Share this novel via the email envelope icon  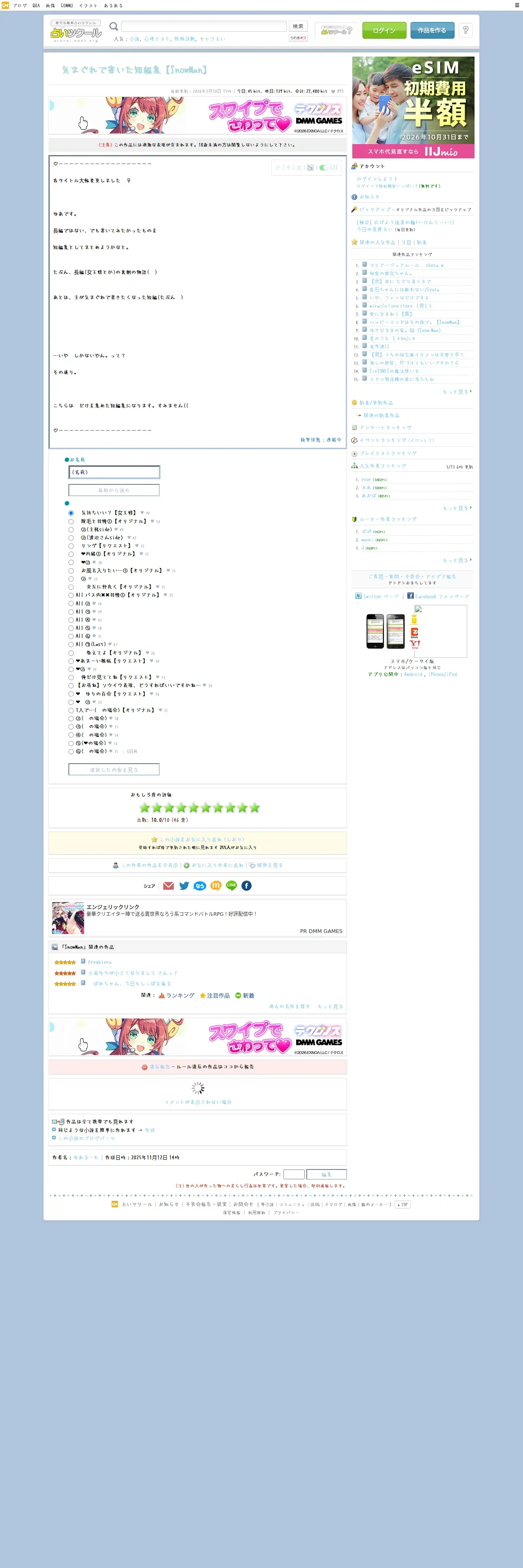click(169, 886)
